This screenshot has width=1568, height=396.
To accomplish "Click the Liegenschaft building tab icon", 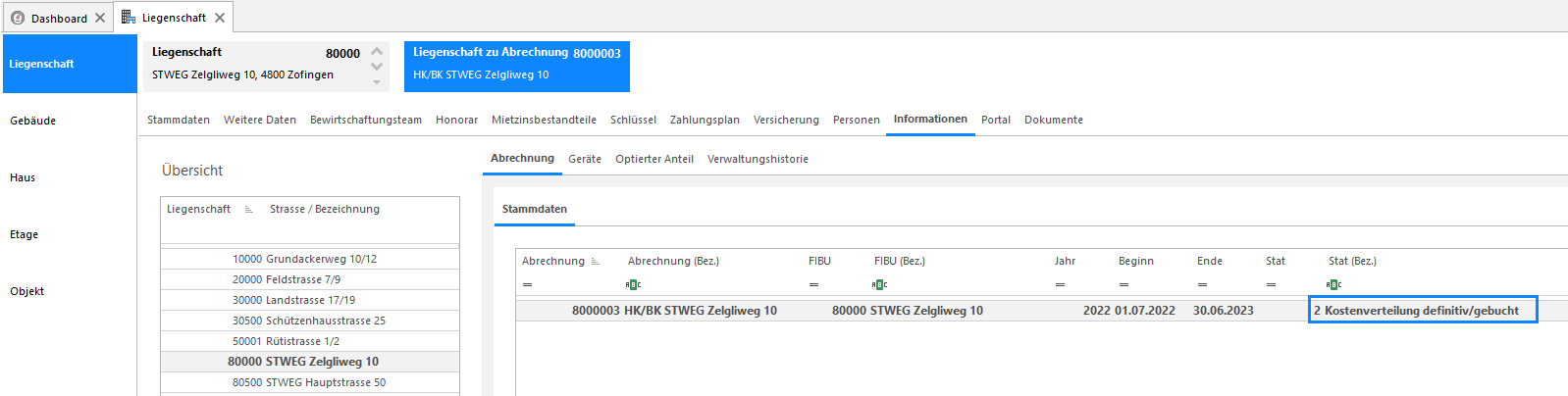I will tap(129, 17).
